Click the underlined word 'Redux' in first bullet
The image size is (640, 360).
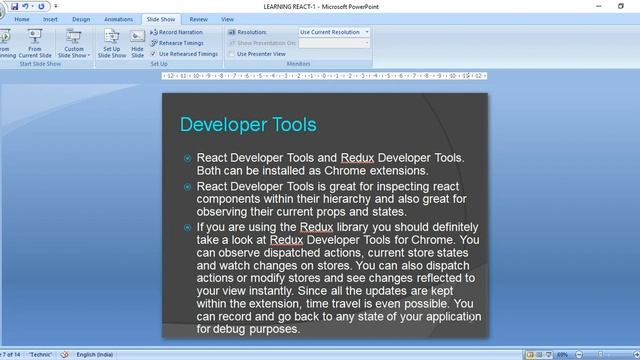(357, 158)
